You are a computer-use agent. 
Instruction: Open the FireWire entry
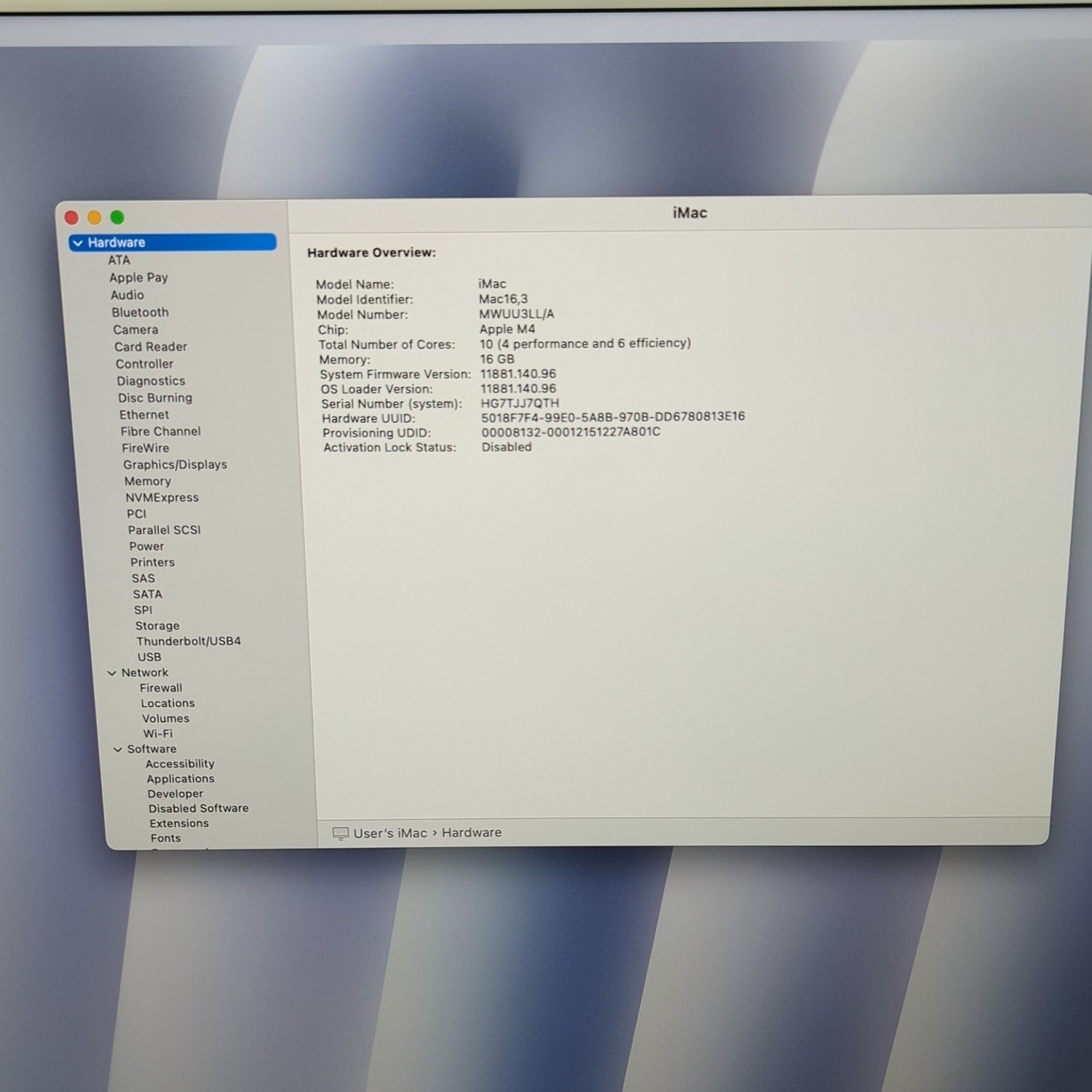146,448
